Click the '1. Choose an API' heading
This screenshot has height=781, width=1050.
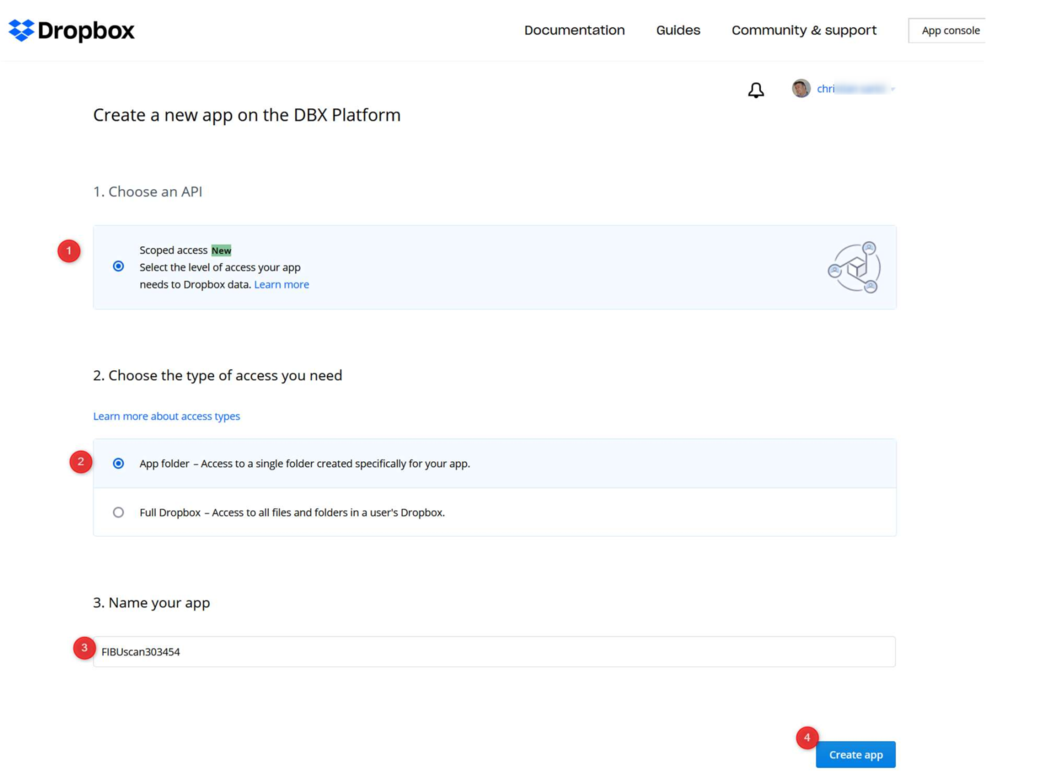click(148, 192)
